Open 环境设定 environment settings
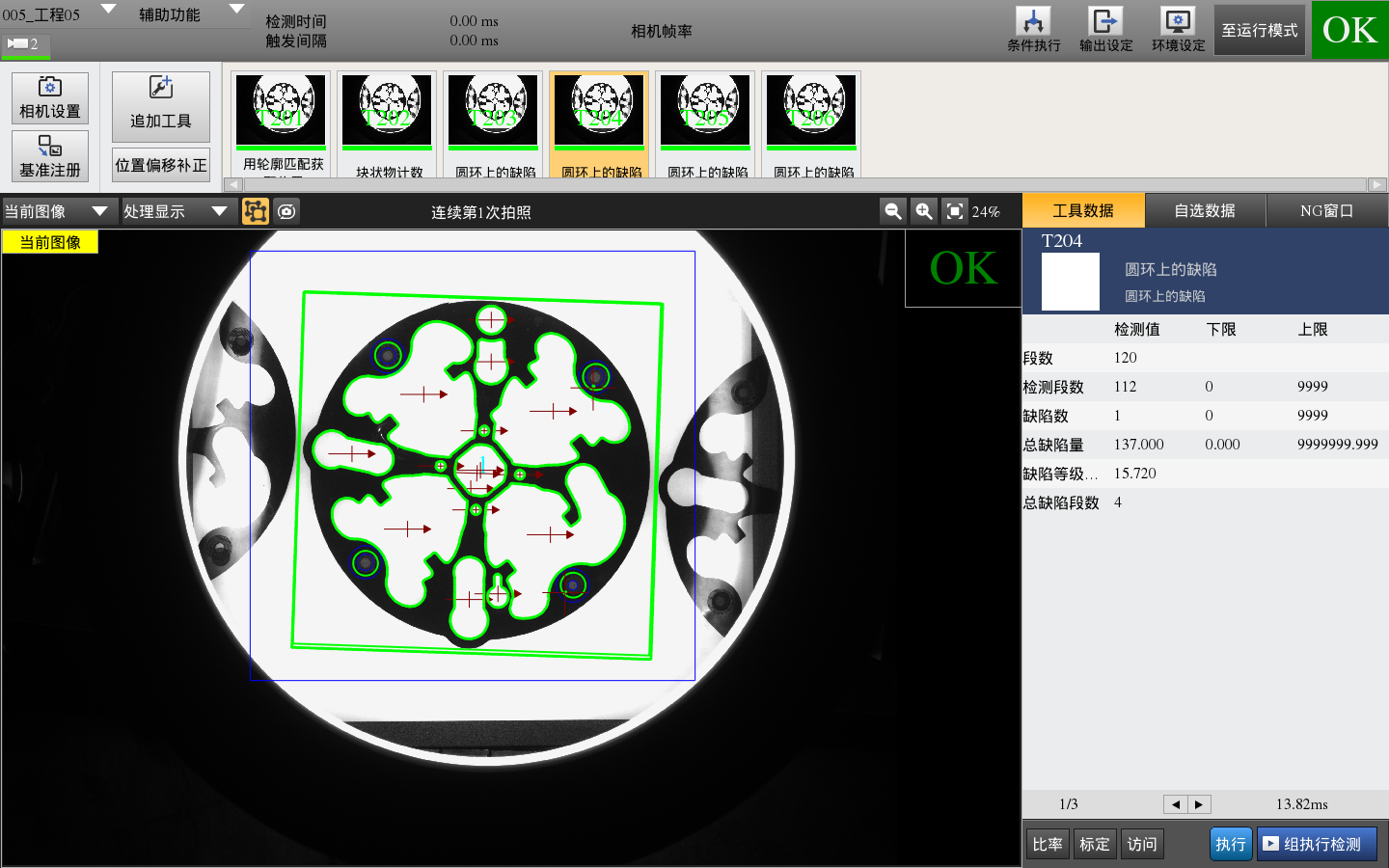 (x=1178, y=30)
